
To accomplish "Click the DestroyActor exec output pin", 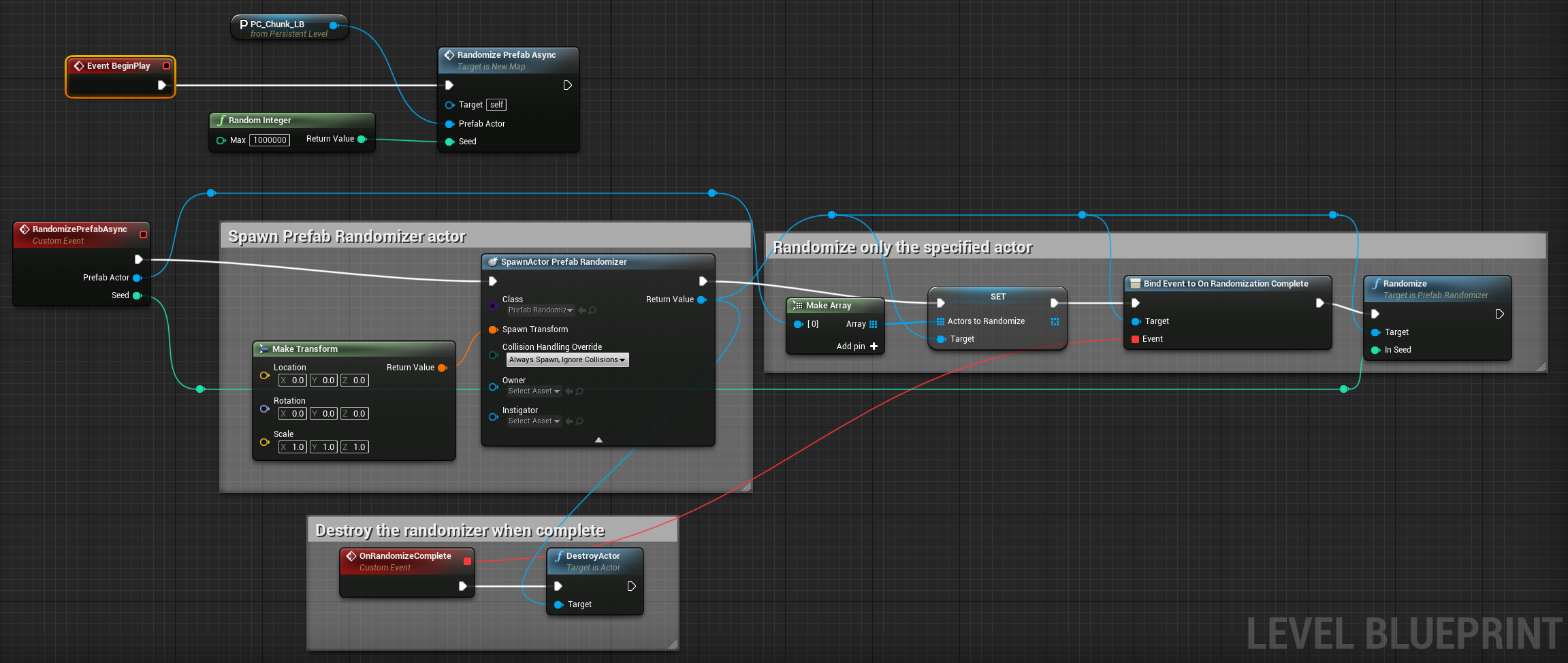I will click(631, 586).
